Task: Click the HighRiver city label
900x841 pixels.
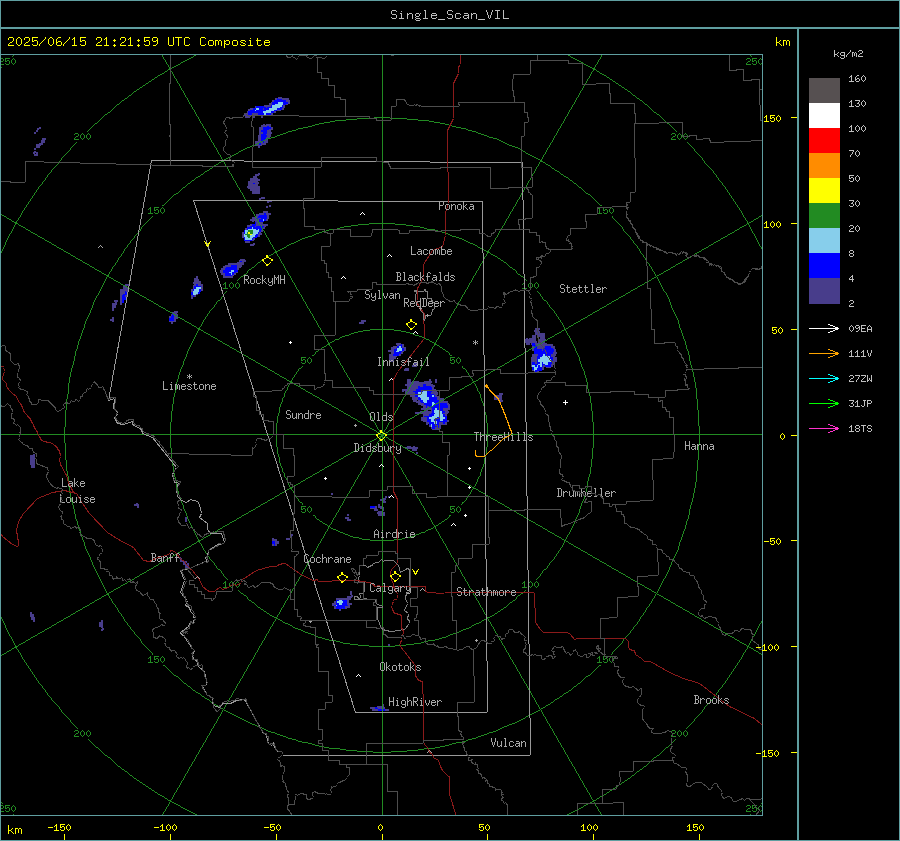Action: [415, 702]
